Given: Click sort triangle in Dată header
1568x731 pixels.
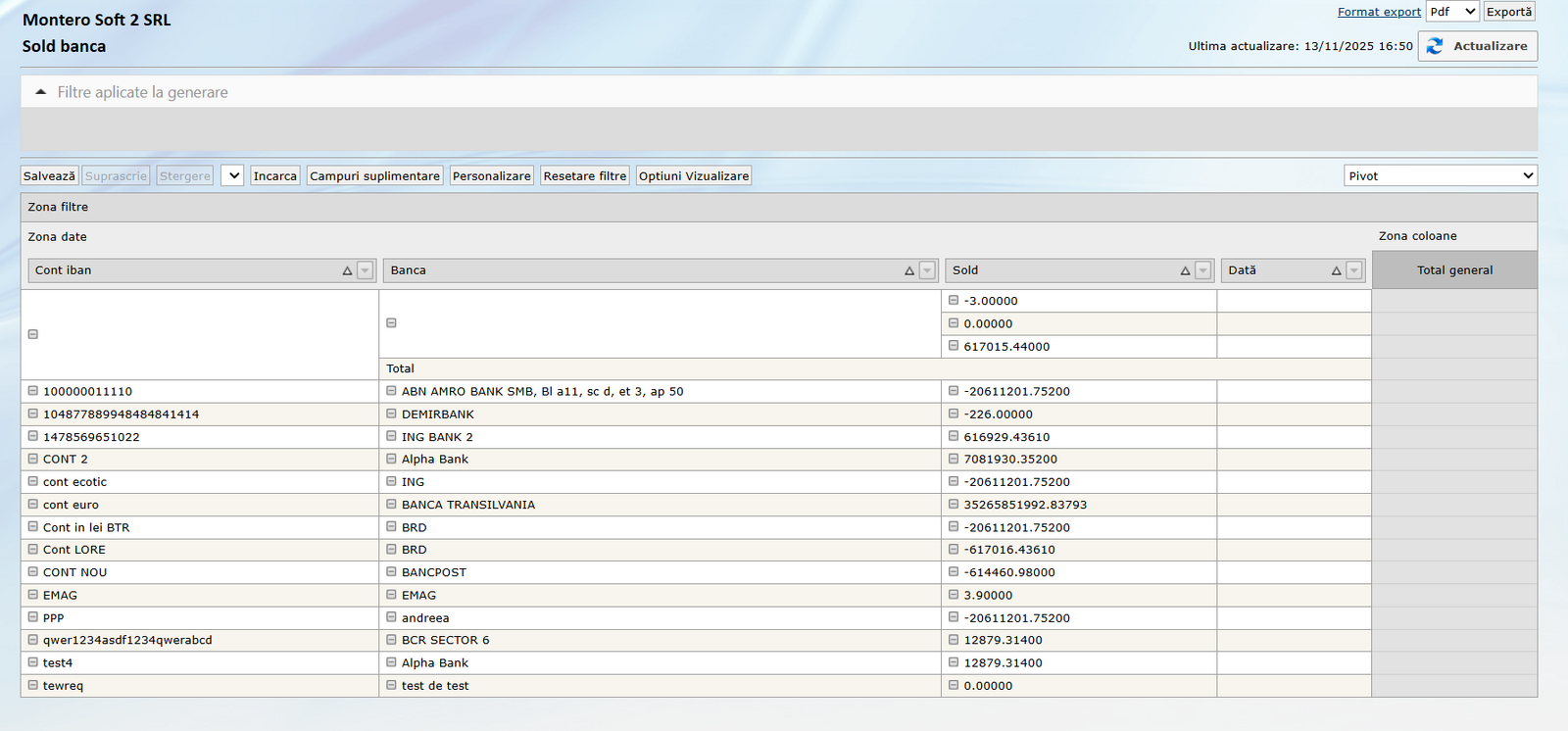Looking at the screenshot, I should (x=1336, y=271).
